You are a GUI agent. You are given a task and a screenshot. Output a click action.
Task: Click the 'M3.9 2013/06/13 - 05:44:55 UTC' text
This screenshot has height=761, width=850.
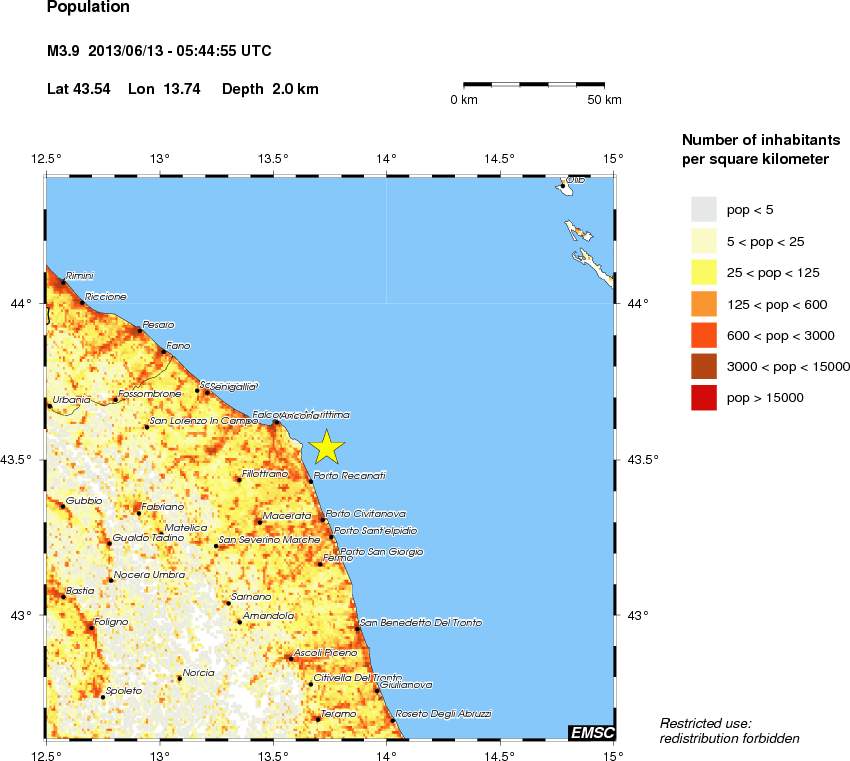click(x=159, y=51)
